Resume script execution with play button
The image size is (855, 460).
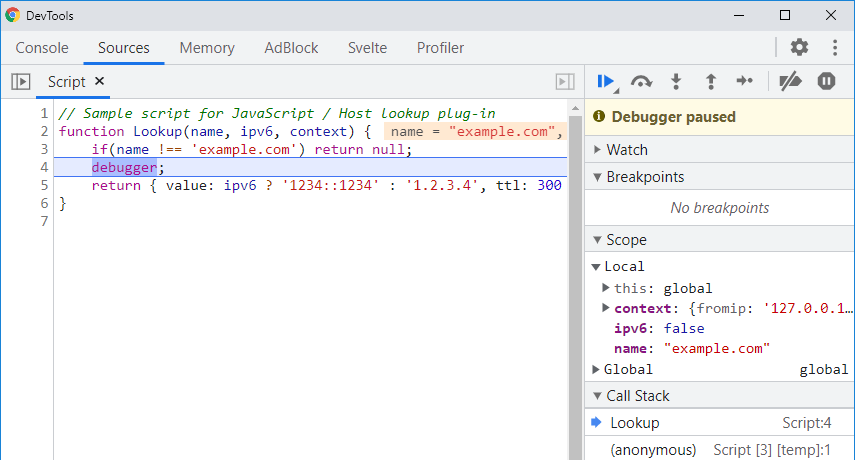[605, 82]
